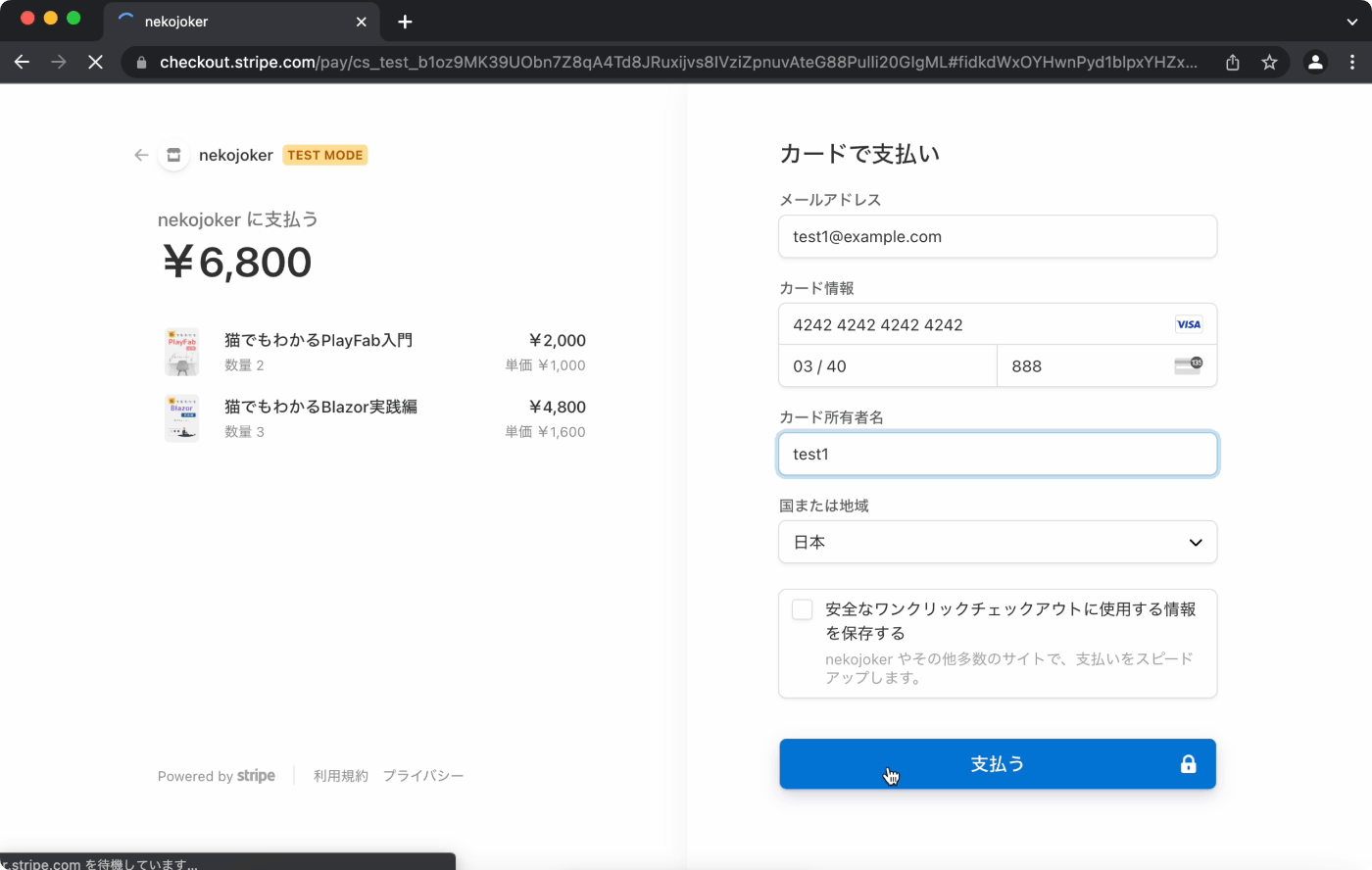Click the メールアドレス label
The width and height of the screenshot is (1372, 870).
pyautogui.click(x=830, y=200)
